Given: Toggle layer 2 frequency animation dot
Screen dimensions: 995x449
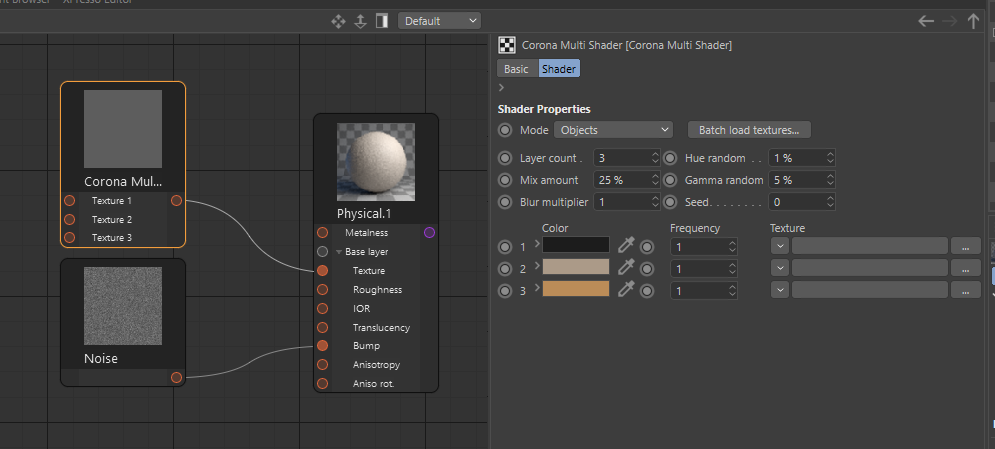Looking at the screenshot, I should click(x=647, y=269).
